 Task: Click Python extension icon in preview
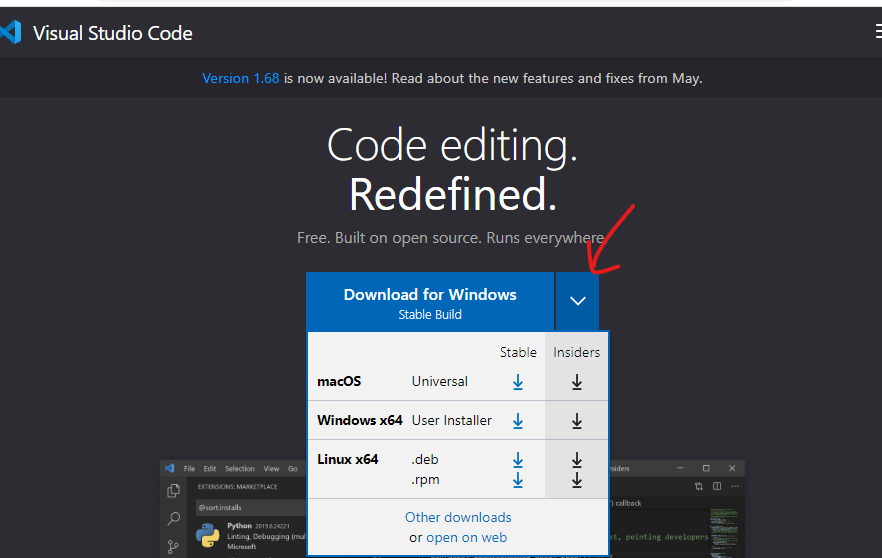[x=208, y=535]
